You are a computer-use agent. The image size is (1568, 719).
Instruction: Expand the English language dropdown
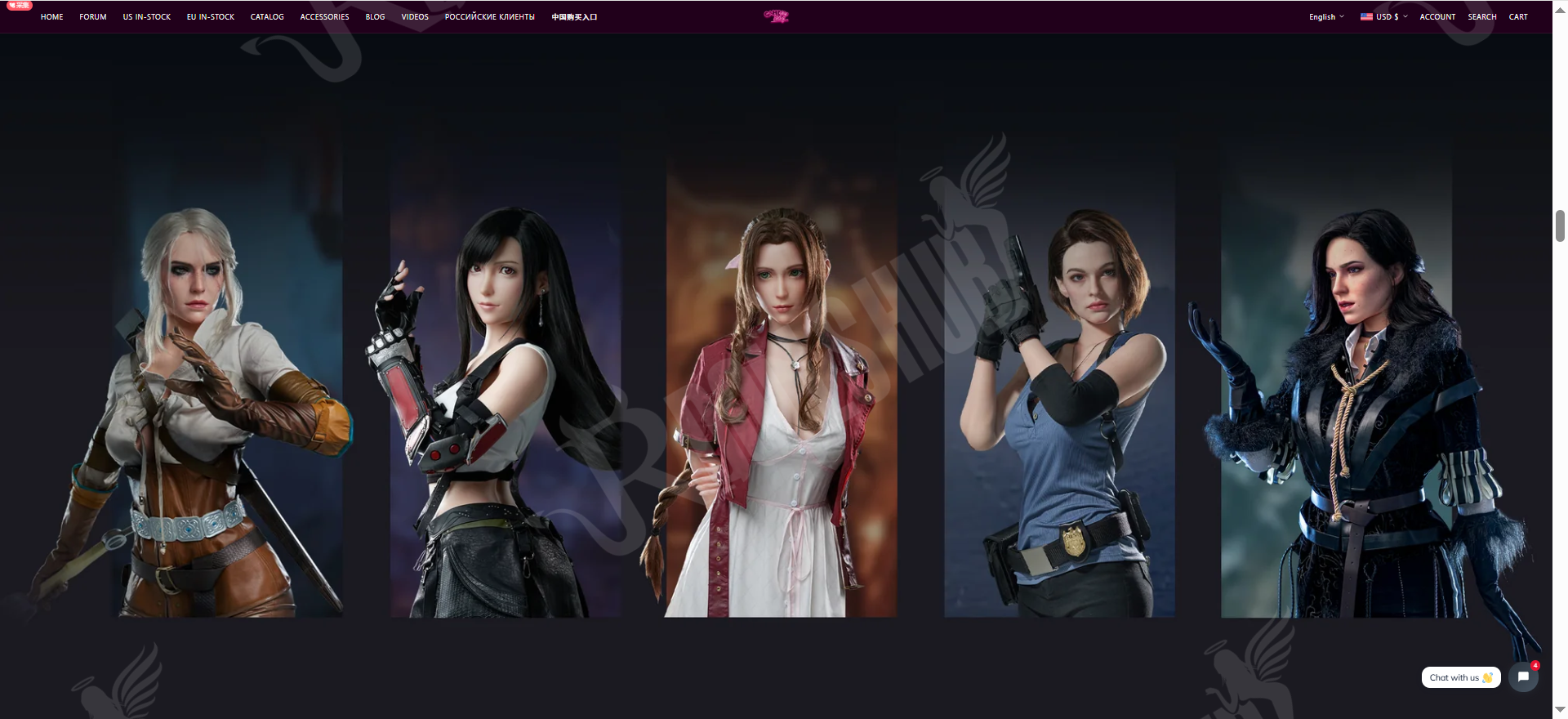point(1326,17)
